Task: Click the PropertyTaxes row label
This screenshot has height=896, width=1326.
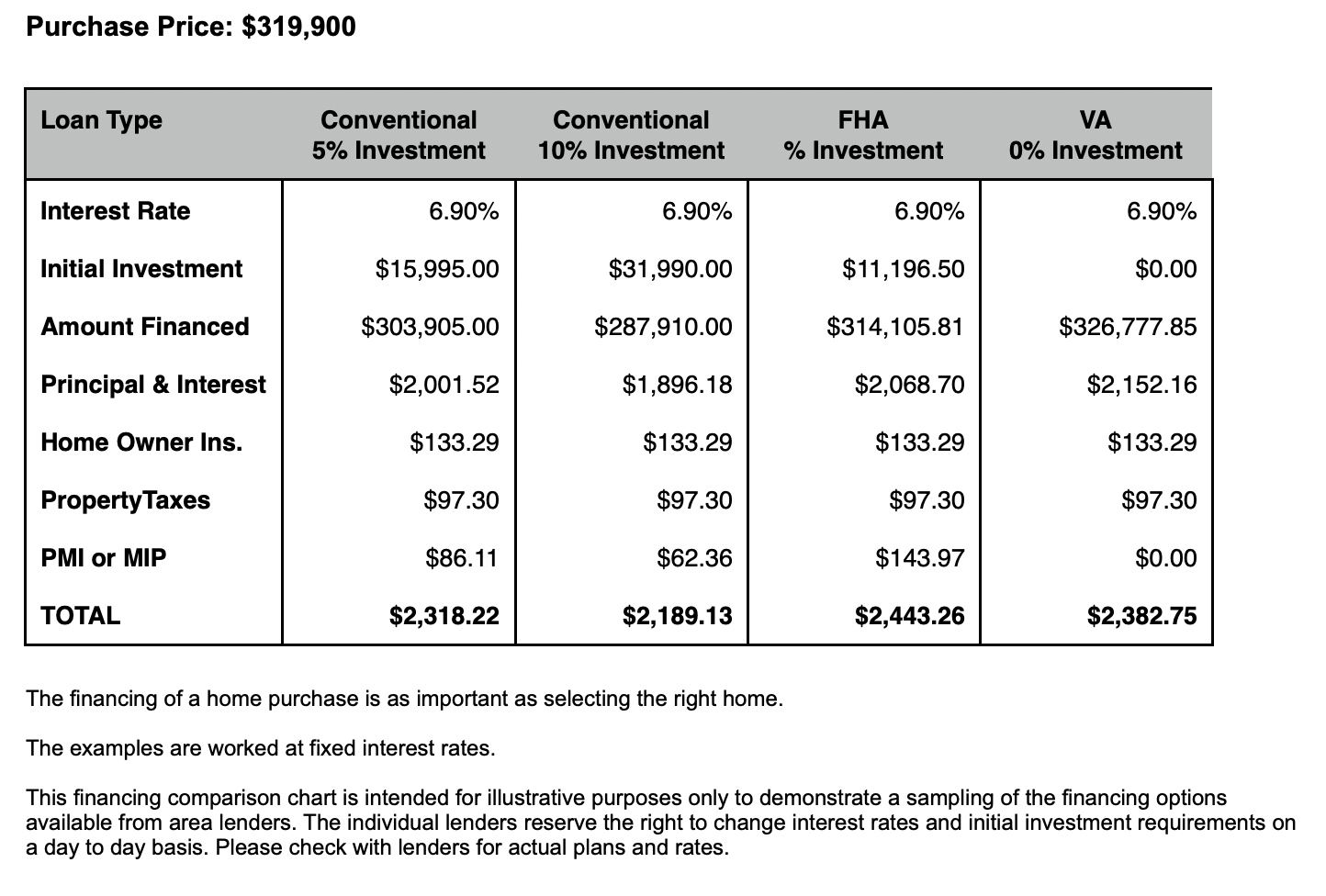Action: point(126,500)
